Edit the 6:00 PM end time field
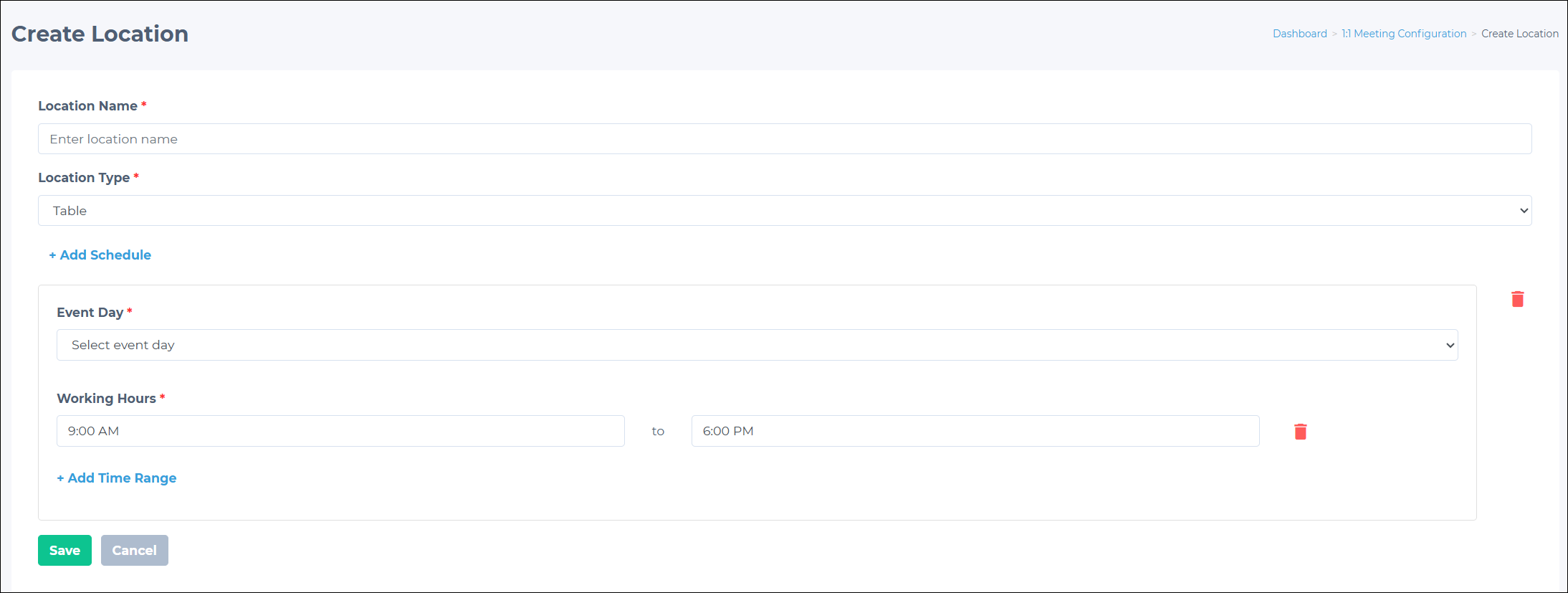 point(975,431)
